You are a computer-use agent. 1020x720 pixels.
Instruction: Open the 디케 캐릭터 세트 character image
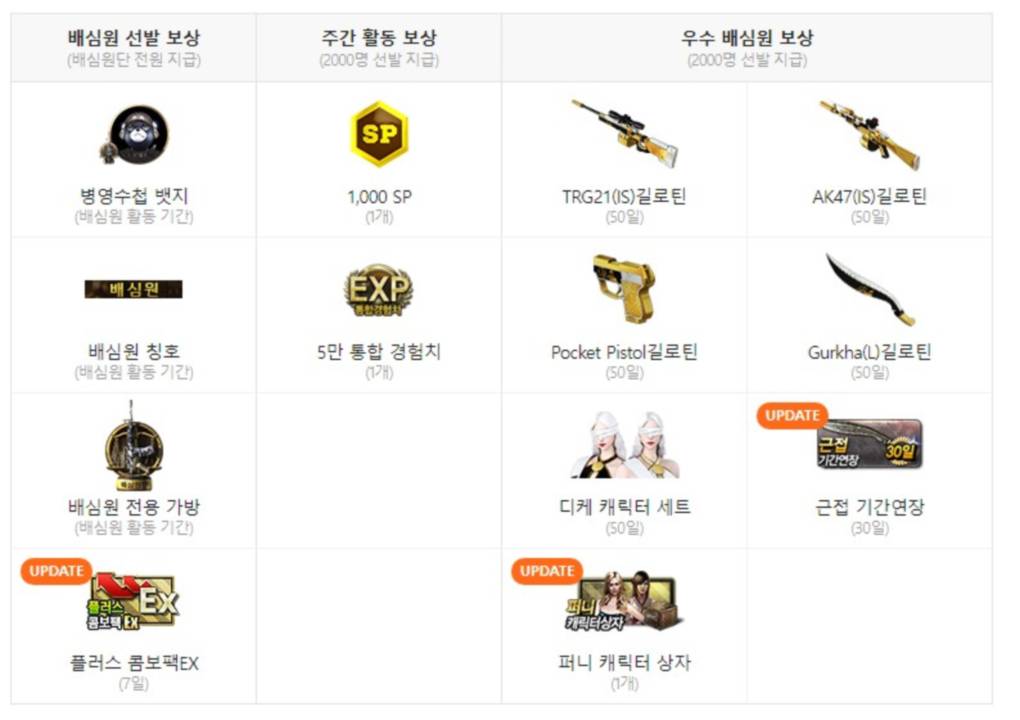pyautogui.click(x=624, y=445)
